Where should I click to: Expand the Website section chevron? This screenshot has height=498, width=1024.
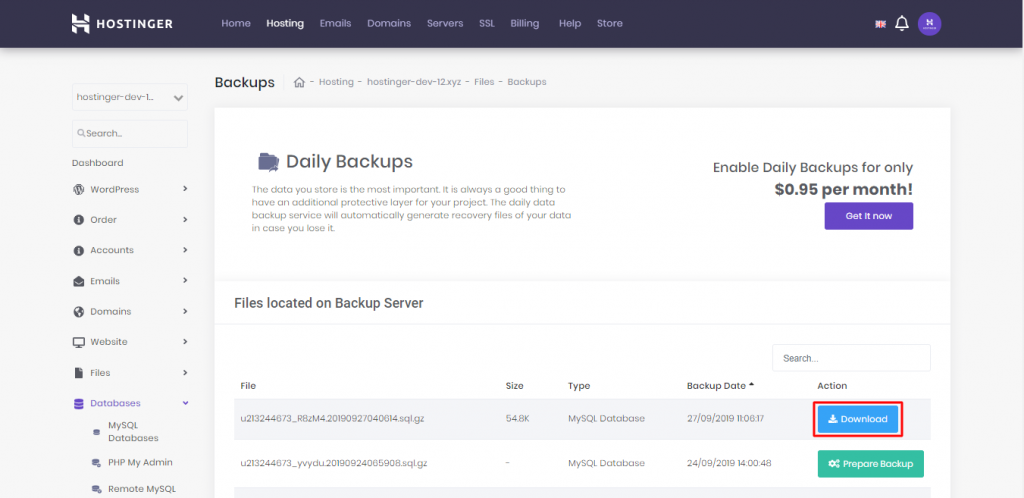click(x=185, y=341)
